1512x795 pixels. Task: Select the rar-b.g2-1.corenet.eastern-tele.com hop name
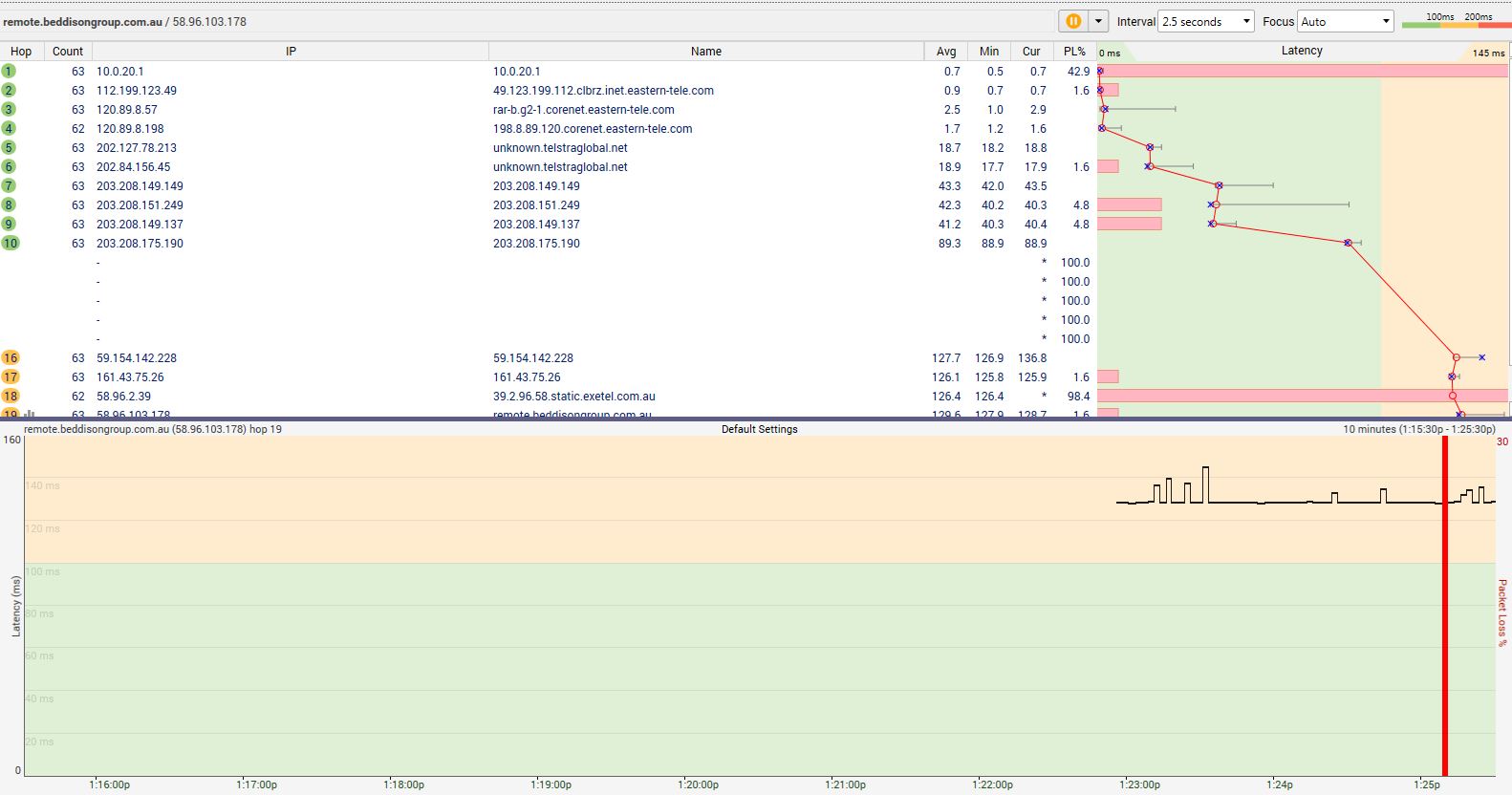click(583, 109)
